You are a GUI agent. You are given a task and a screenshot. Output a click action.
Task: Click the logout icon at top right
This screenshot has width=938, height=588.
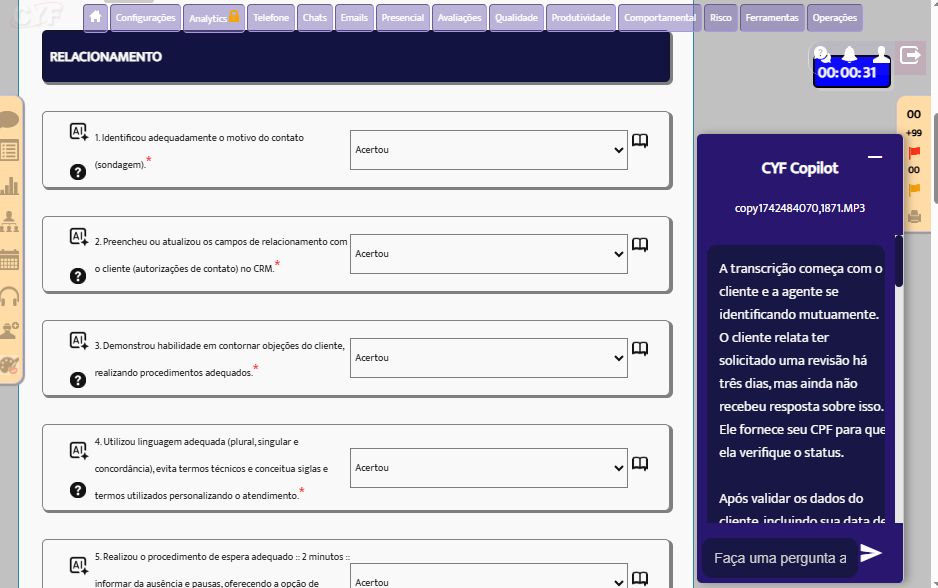(x=910, y=55)
